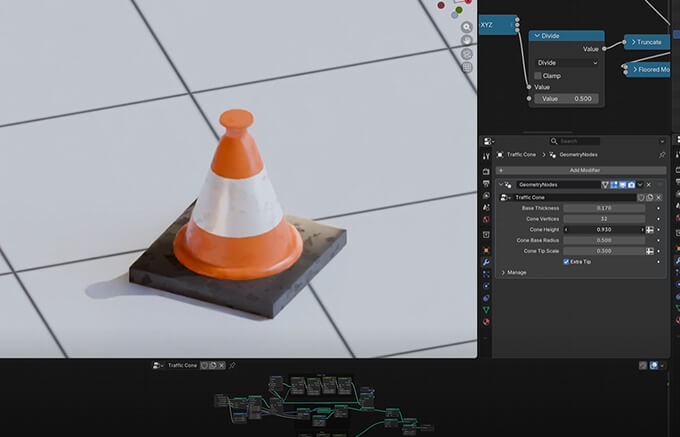Screen dimensions: 680x437
Task: Pin the Properties editor context
Action: [661, 155]
